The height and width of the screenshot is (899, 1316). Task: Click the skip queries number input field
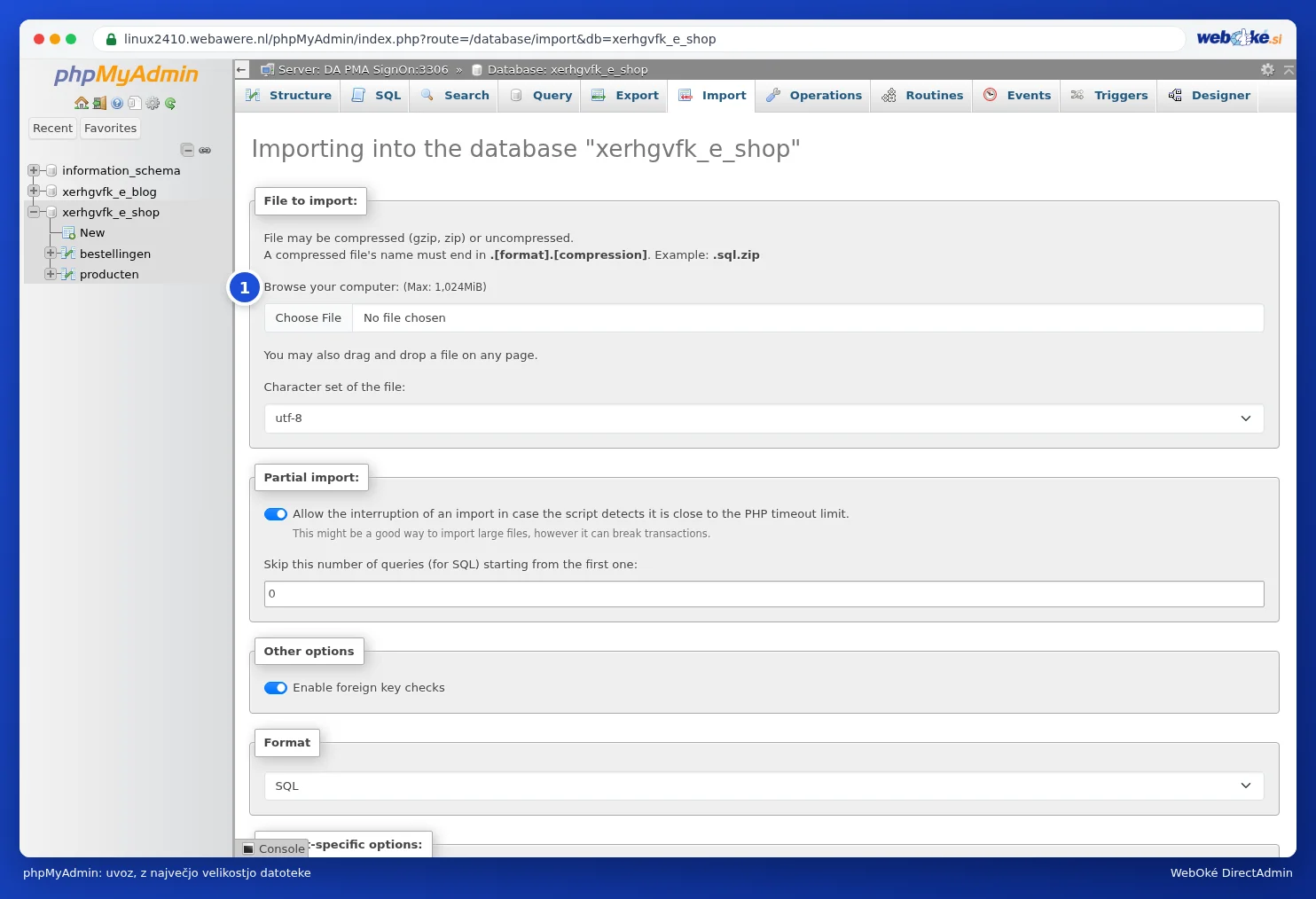[x=764, y=594]
